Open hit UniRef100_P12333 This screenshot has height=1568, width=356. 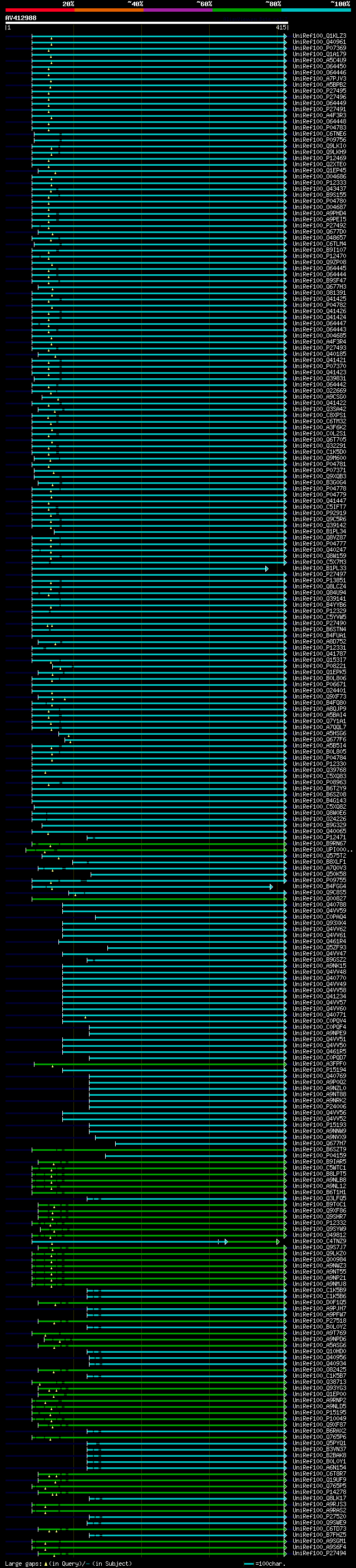319,182
